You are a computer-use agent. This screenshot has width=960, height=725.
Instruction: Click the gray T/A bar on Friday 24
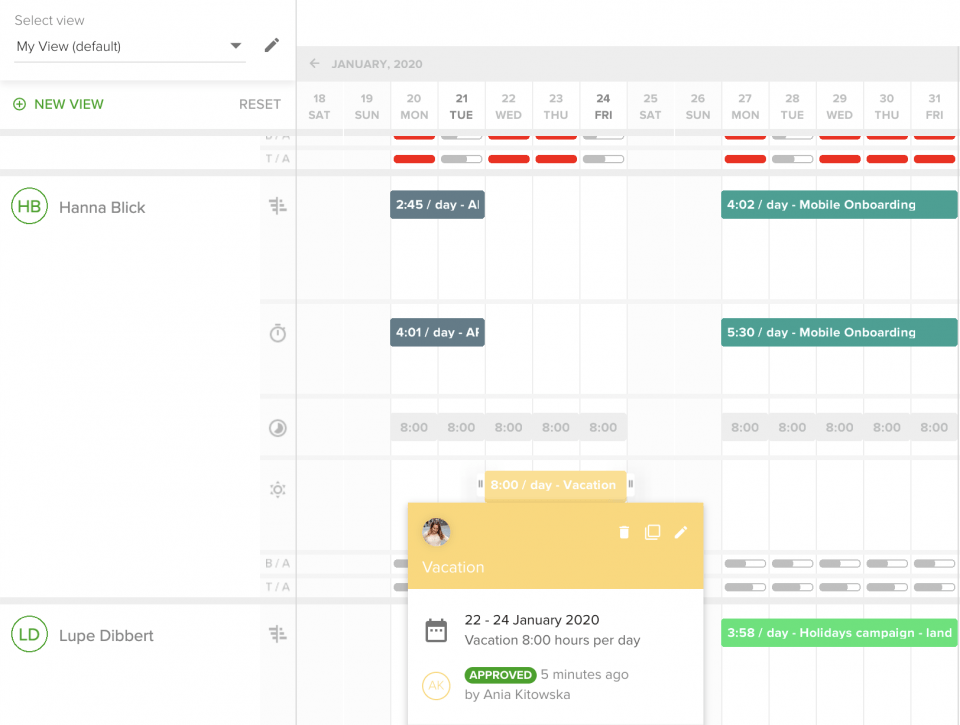pos(603,159)
